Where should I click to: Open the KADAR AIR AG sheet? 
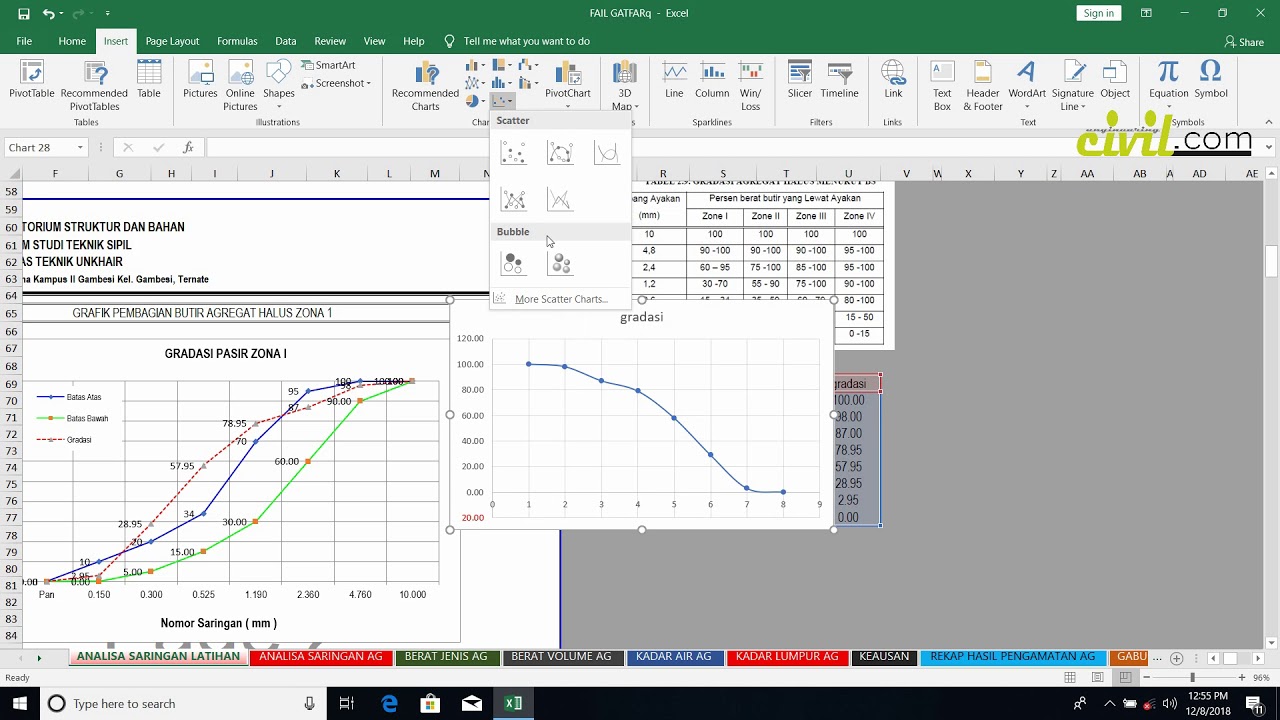click(x=674, y=657)
